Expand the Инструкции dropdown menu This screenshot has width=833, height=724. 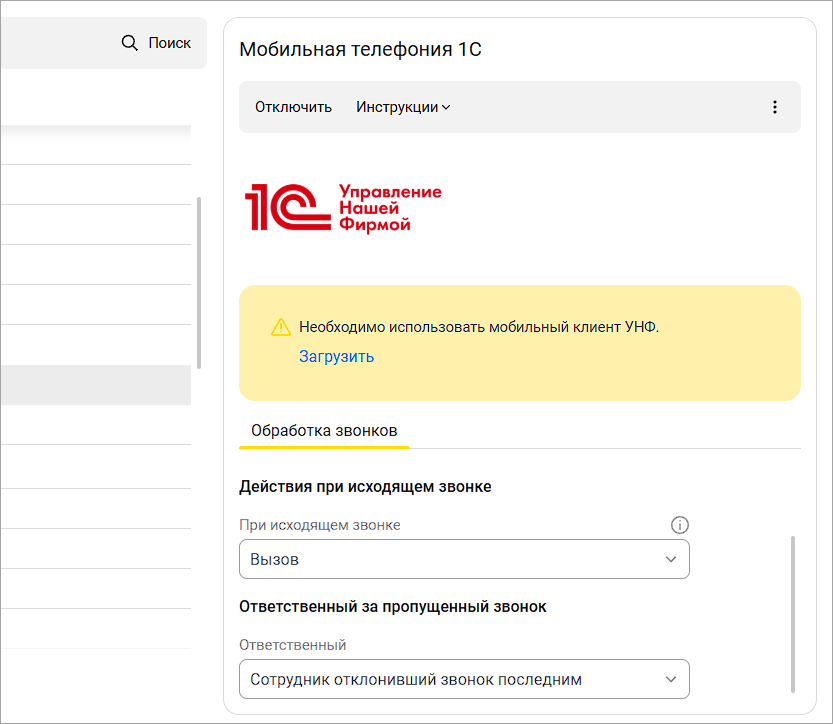pos(402,107)
